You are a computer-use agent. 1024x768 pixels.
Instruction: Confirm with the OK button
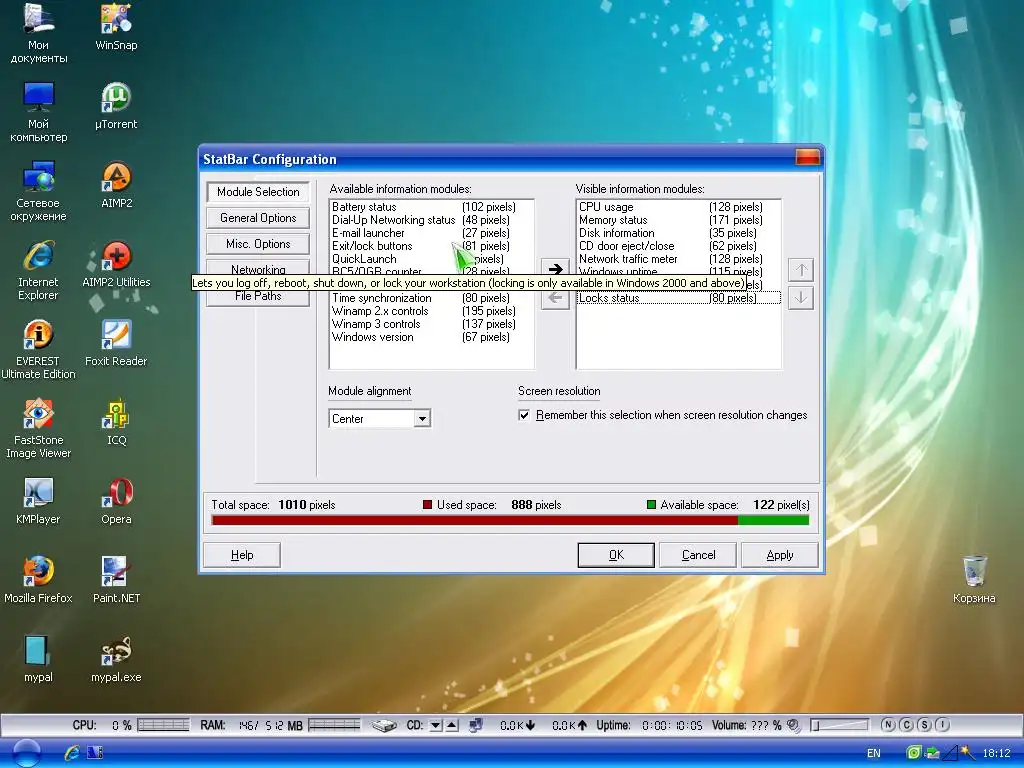[x=616, y=555]
